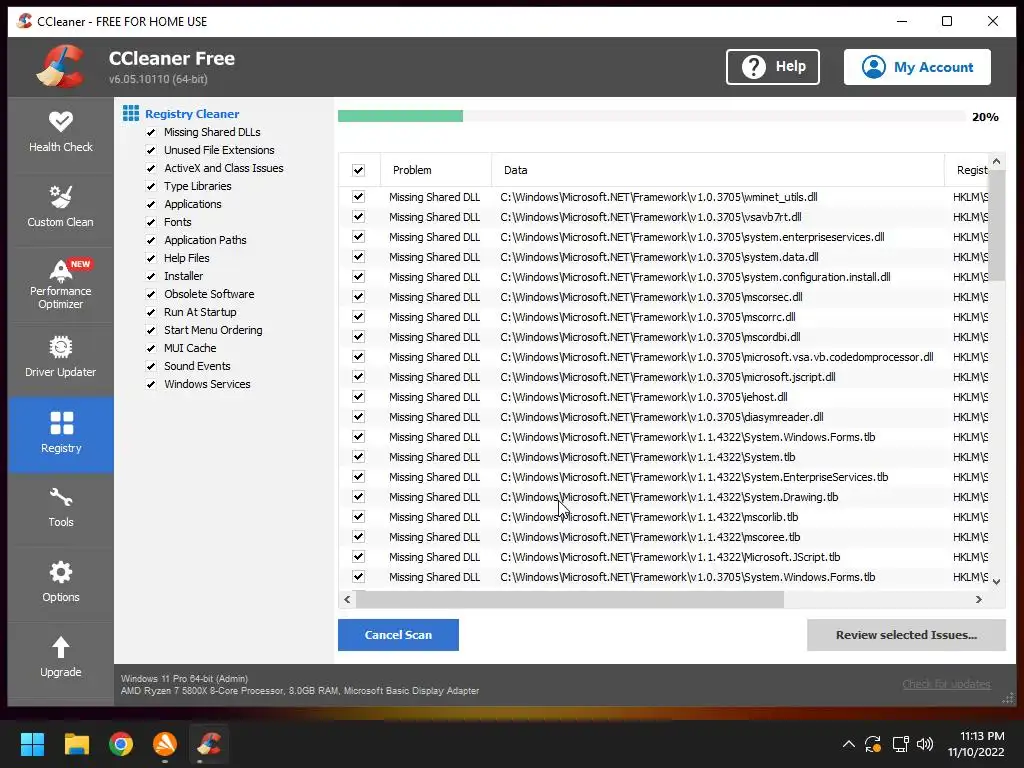Viewport: 1024px width, 768px height.
Task: Sort by the Data column header
Action: point(718,170)
